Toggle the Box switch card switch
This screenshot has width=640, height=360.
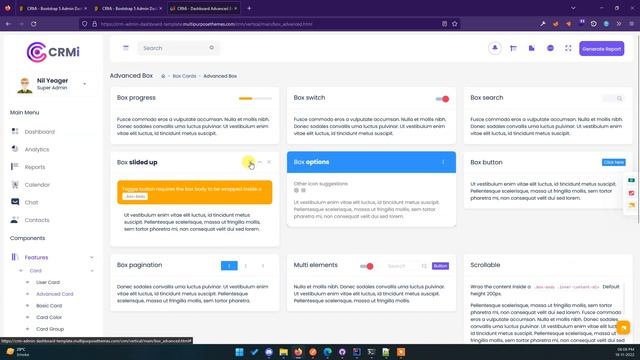tap(442, 99)
